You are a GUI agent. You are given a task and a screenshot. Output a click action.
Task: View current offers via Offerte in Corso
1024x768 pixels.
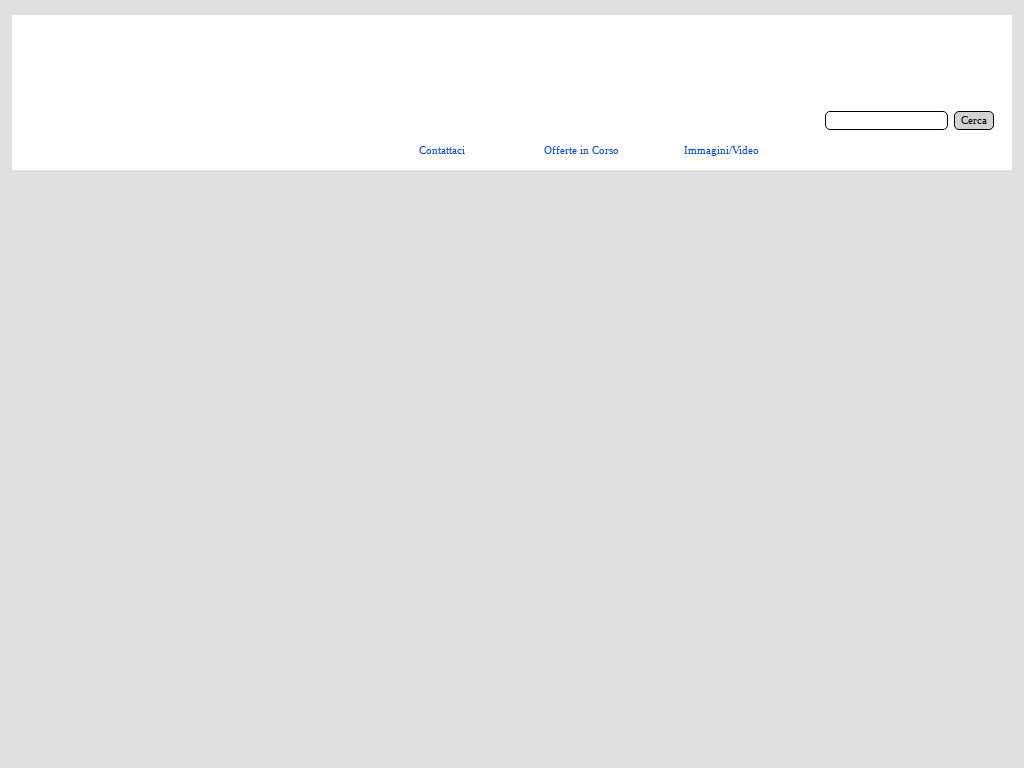point(581,151)
